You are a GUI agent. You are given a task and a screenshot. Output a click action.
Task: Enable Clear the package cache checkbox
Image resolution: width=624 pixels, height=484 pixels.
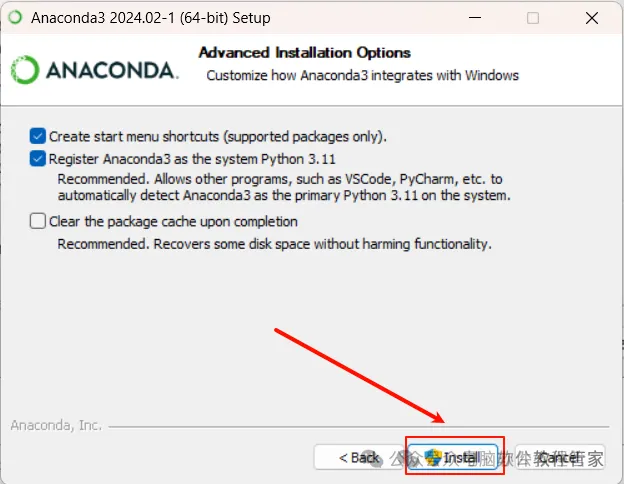tap(37, 221)
